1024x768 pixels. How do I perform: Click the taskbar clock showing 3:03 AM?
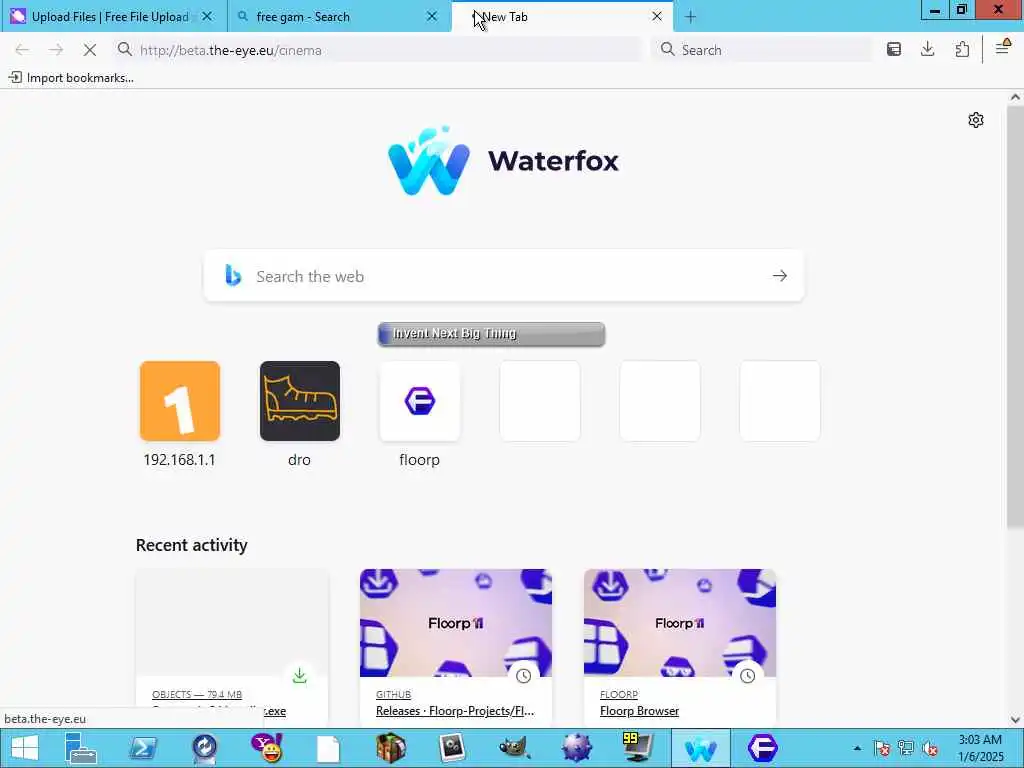pos(980,748)
